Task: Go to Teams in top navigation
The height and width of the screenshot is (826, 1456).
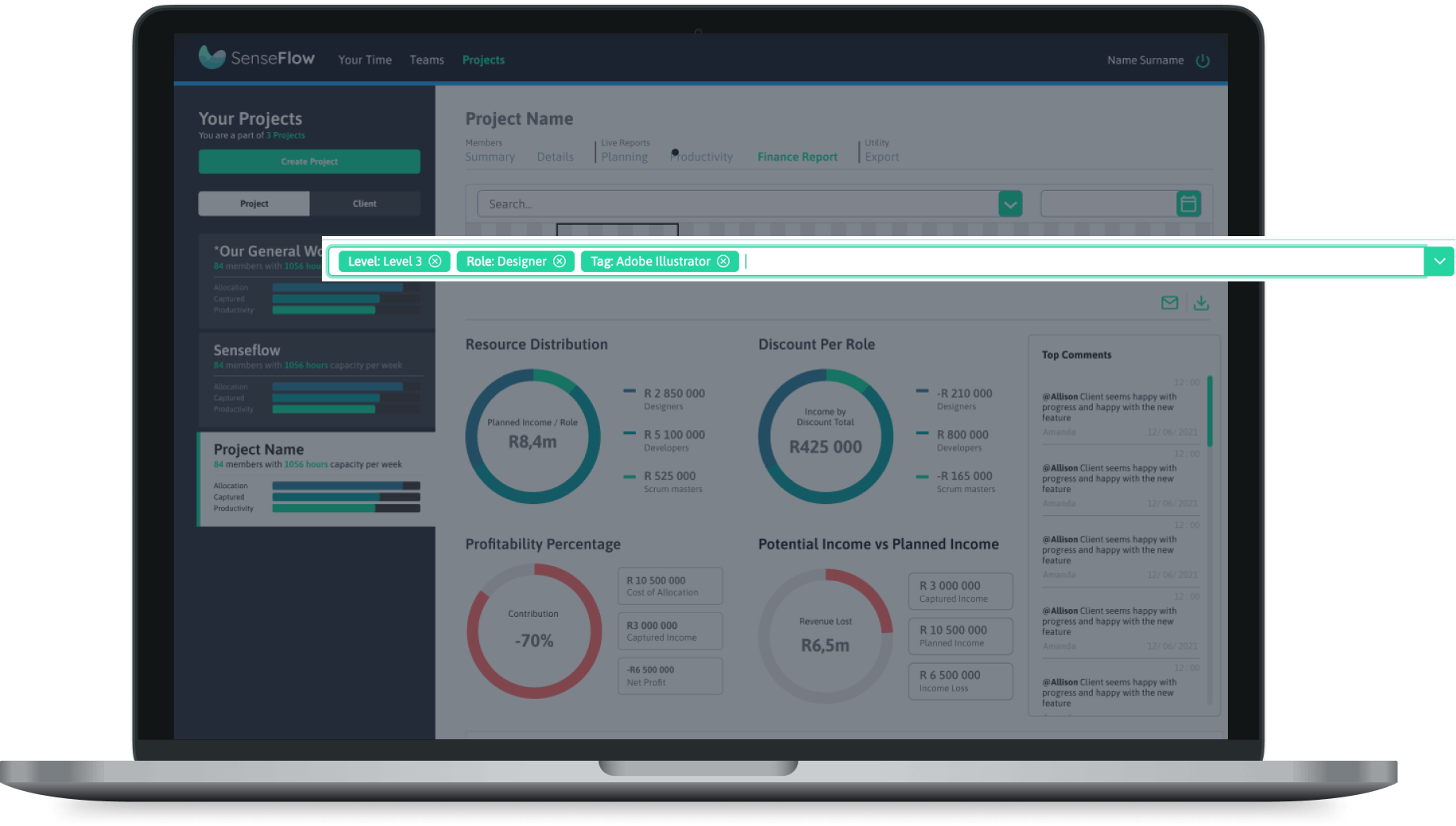Action: coord(427,60)
